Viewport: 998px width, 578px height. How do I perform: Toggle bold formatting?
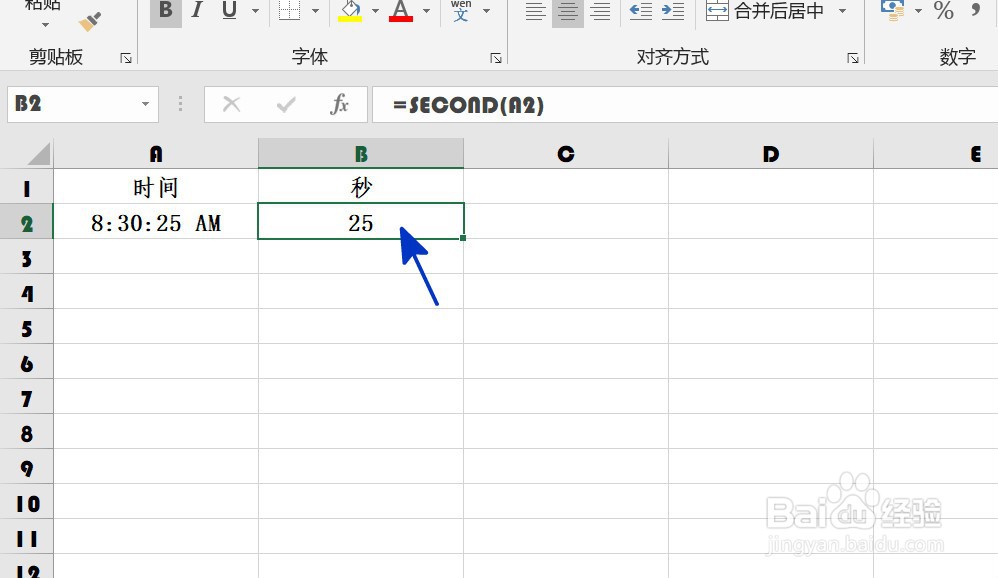coord(165,11)
